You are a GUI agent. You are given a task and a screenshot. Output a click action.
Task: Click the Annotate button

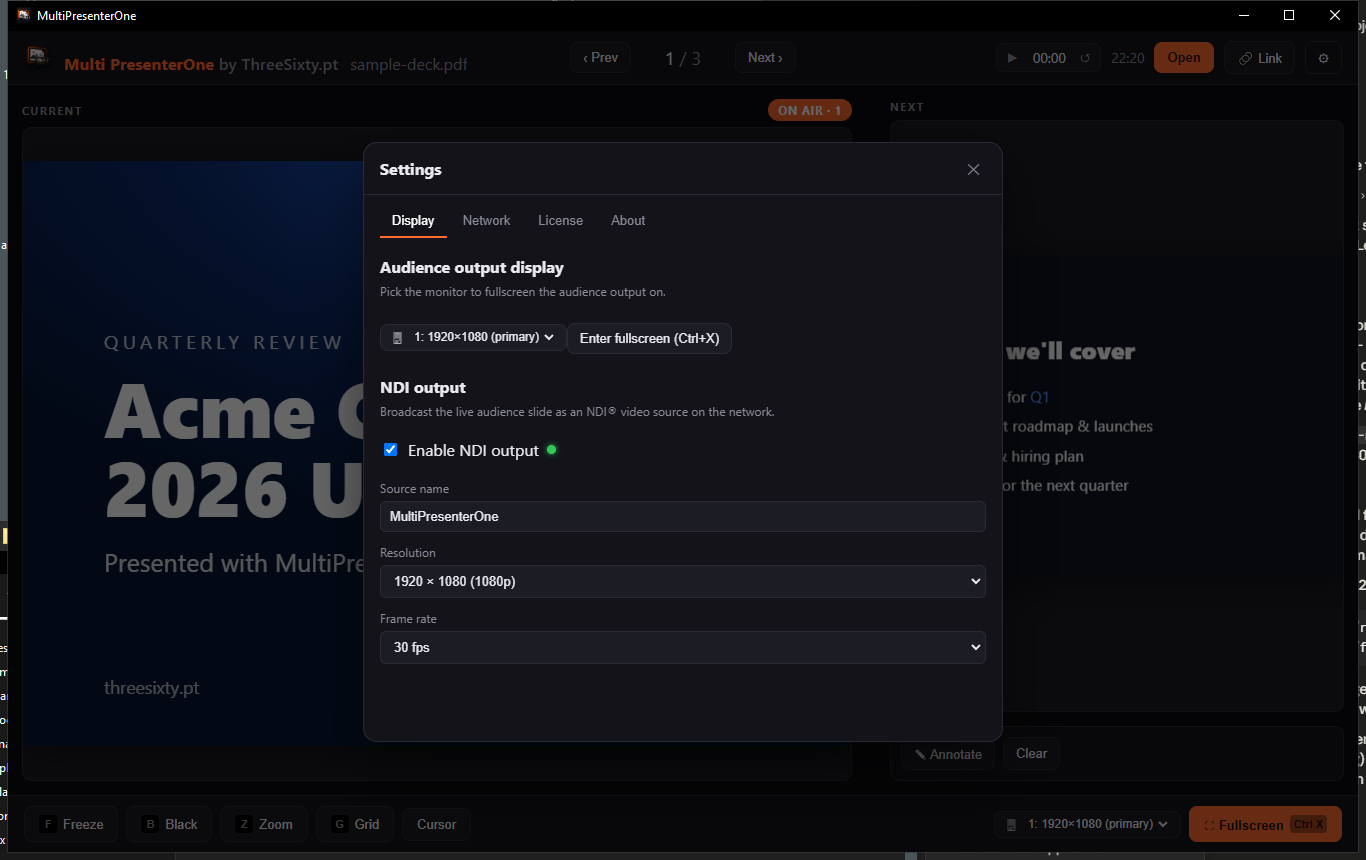(948, 754)
